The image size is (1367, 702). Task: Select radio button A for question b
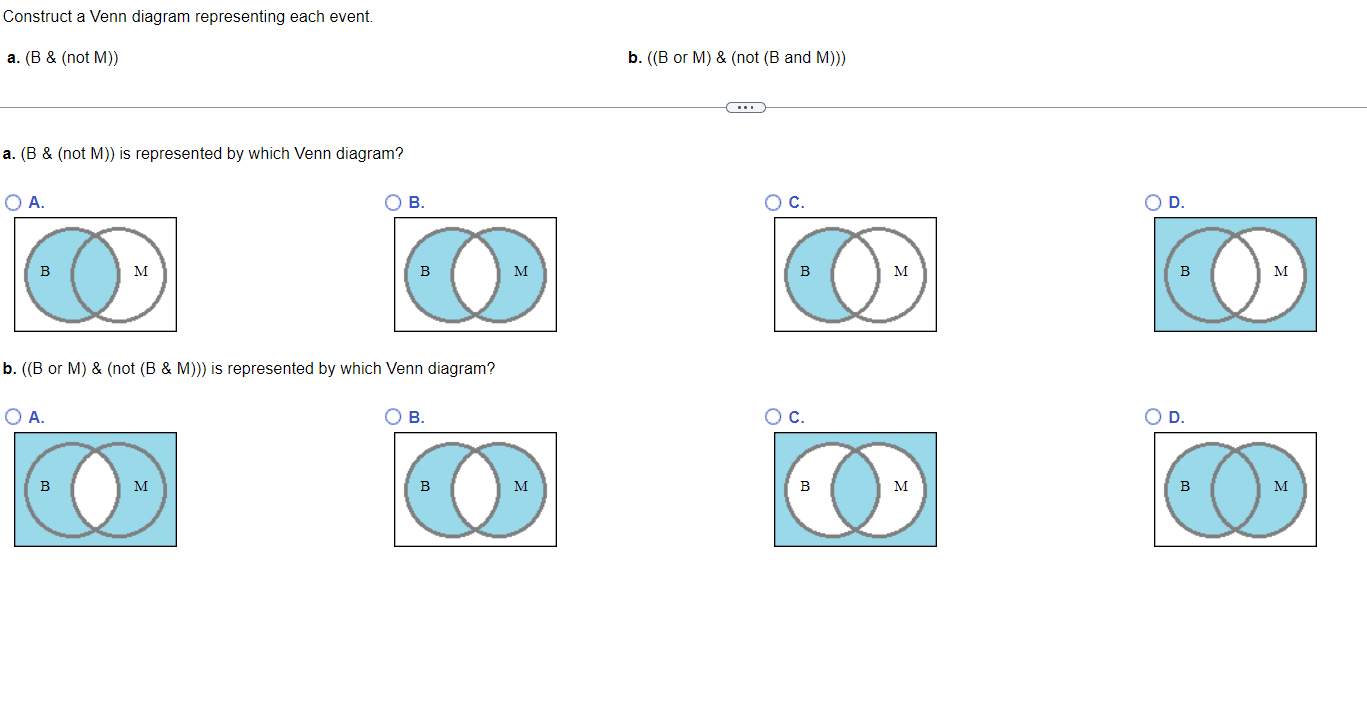pyautogui.click(x=13, y=416)
